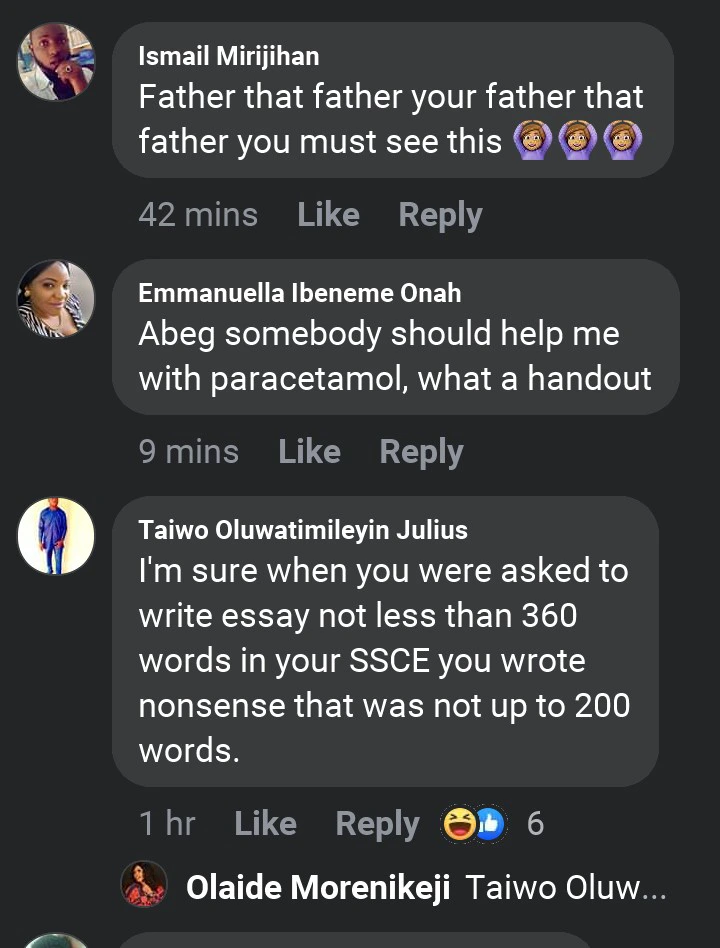Click the 9 mins timestamp
The width and height of the screenshot is (720, 948).
189,452
